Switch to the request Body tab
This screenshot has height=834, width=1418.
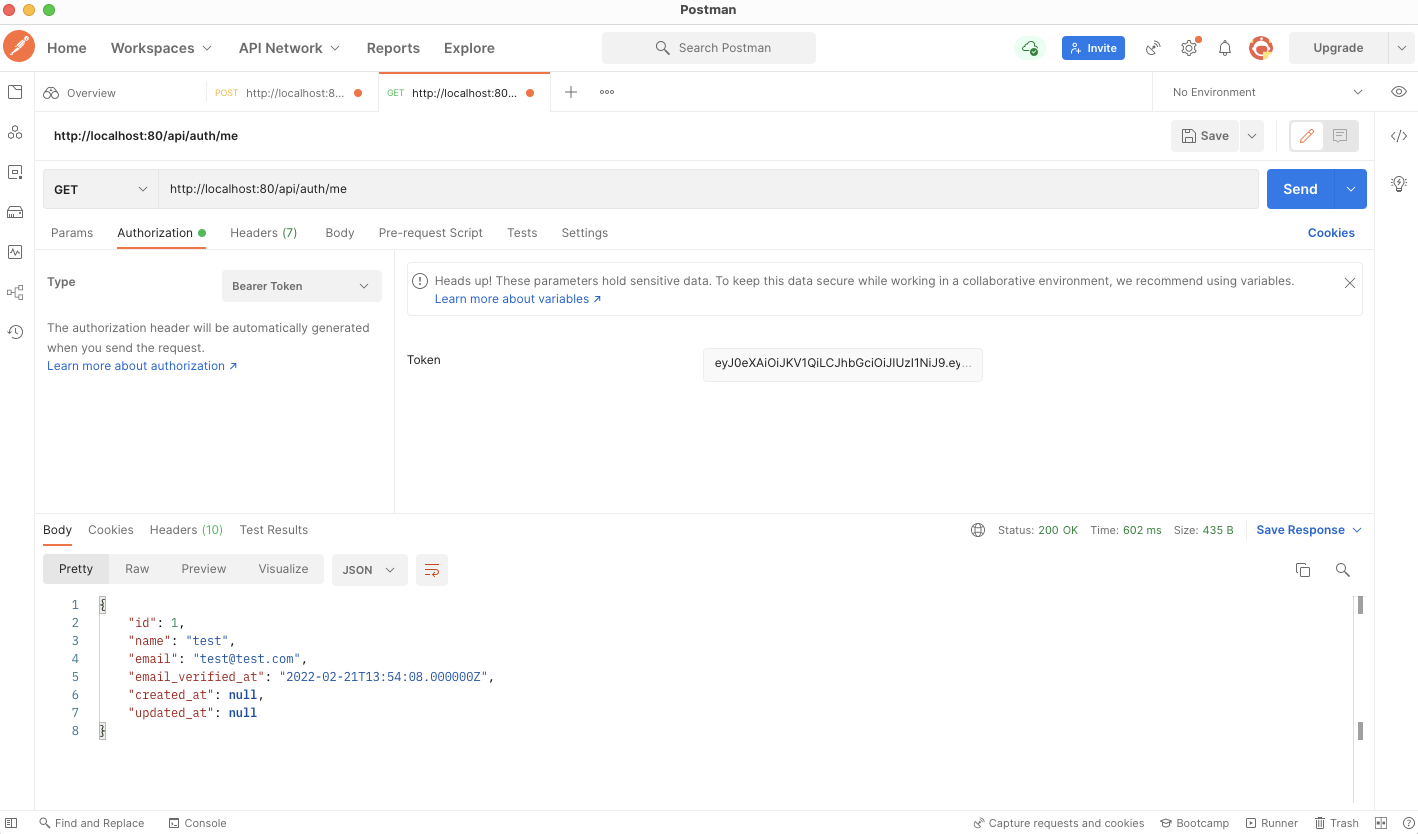tap(340, 233)
